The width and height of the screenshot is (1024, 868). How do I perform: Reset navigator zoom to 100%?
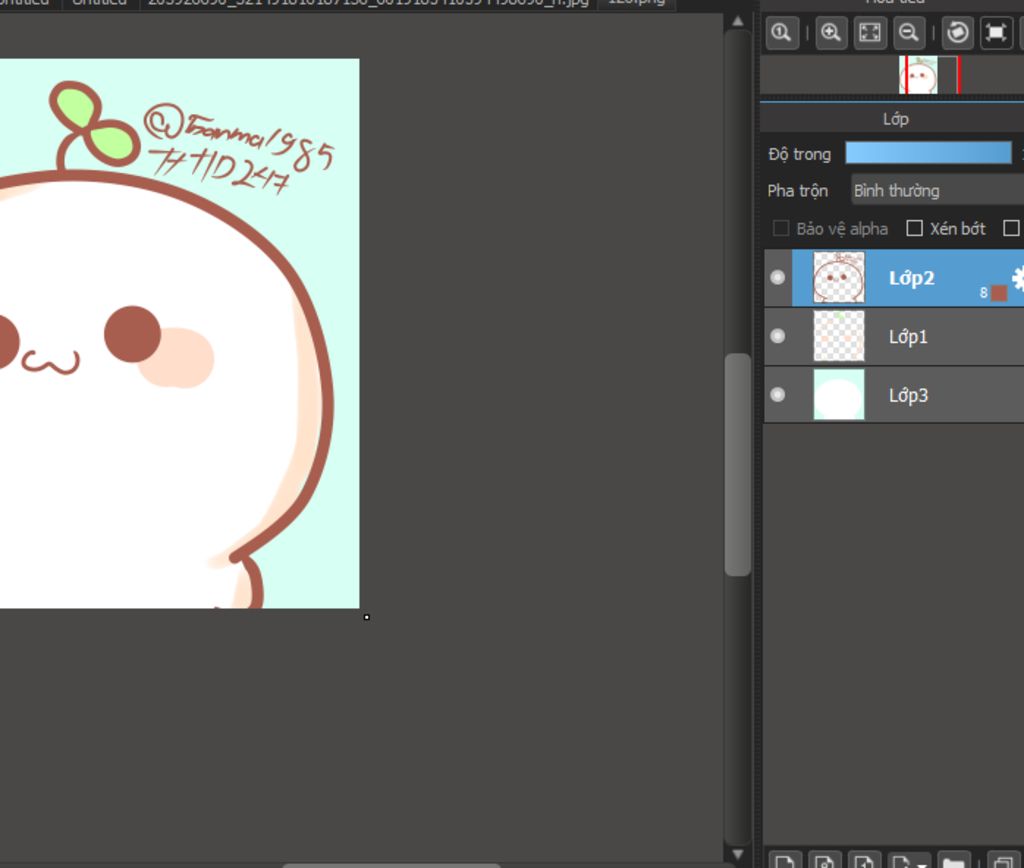[x=782, y=33]
